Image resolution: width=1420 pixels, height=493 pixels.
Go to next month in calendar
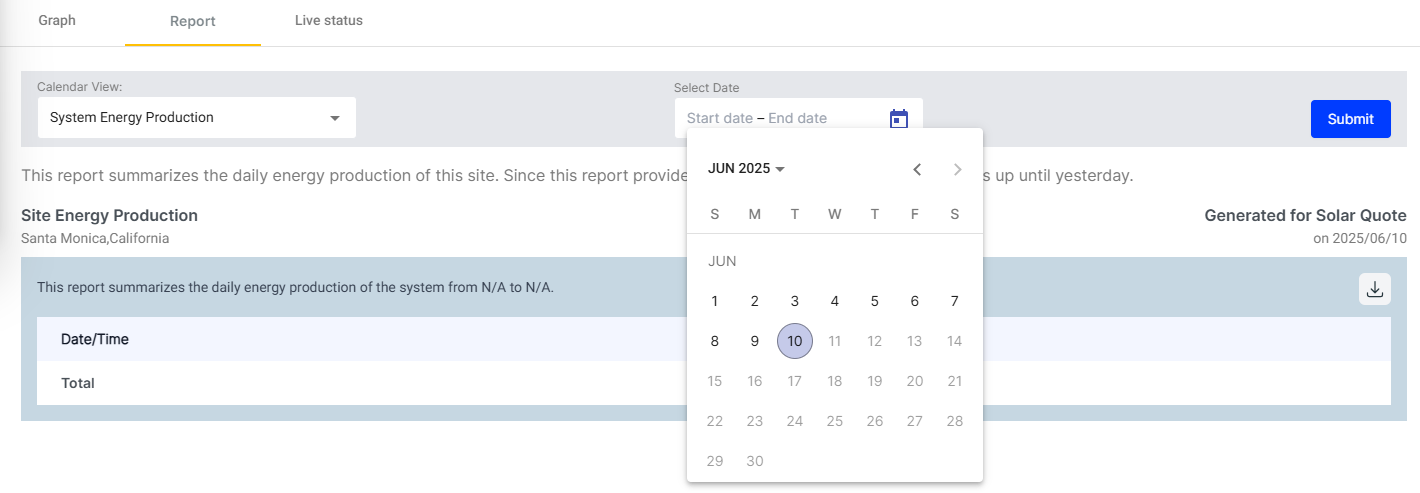pos(957,169)
